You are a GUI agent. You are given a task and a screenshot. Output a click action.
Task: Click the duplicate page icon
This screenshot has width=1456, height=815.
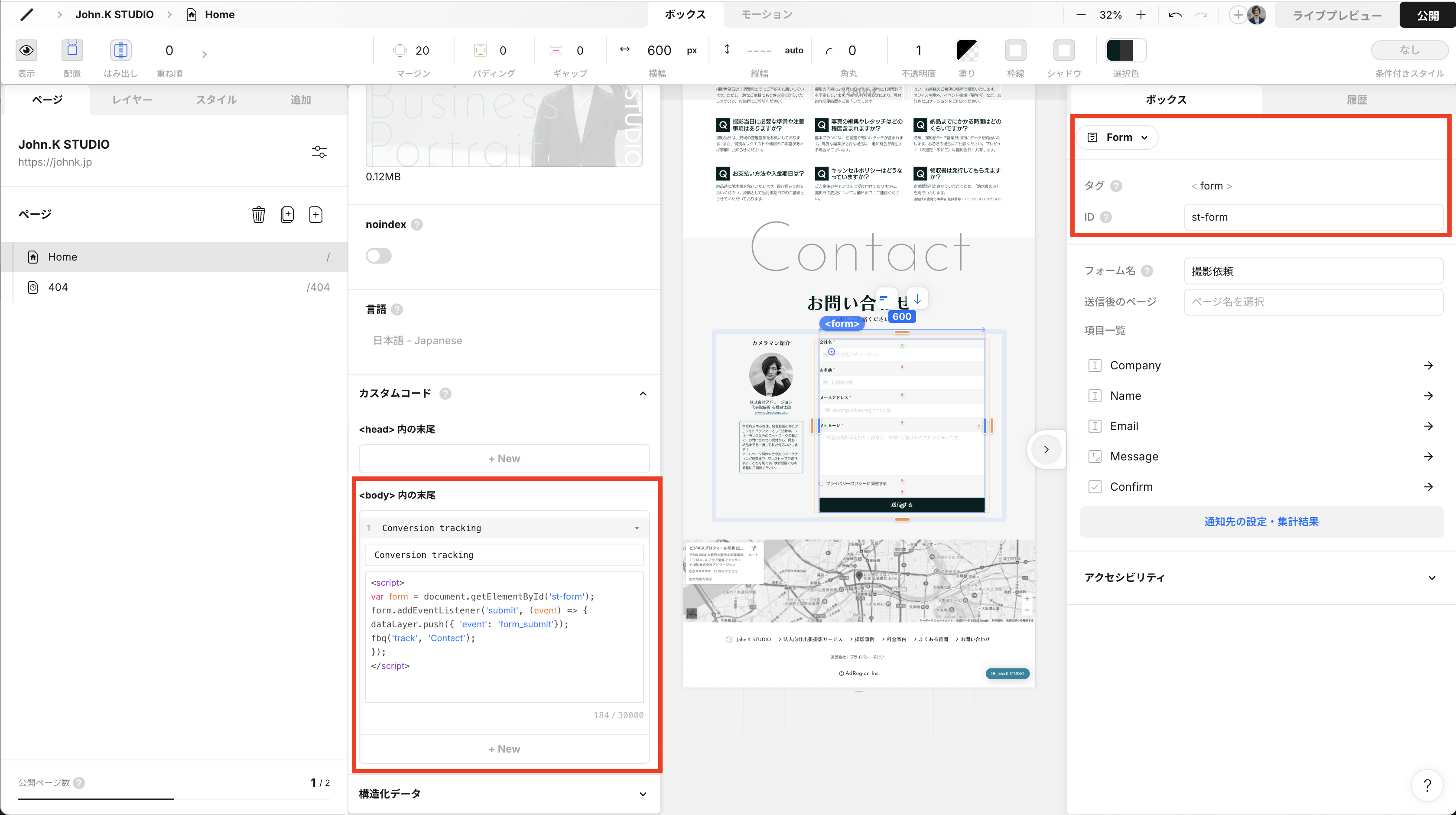287,215
